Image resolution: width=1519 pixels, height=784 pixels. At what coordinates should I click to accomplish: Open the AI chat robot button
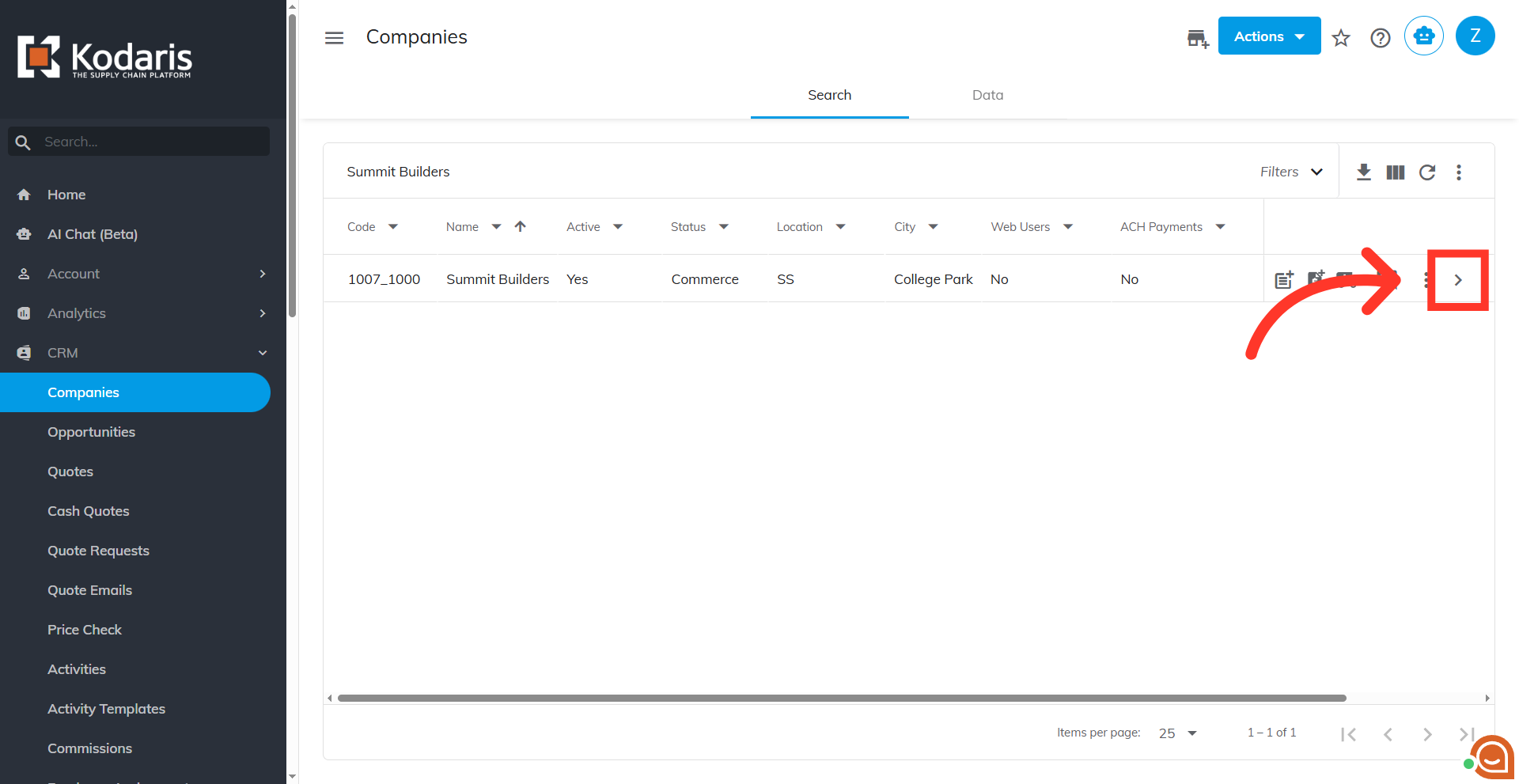[1424, 36]
